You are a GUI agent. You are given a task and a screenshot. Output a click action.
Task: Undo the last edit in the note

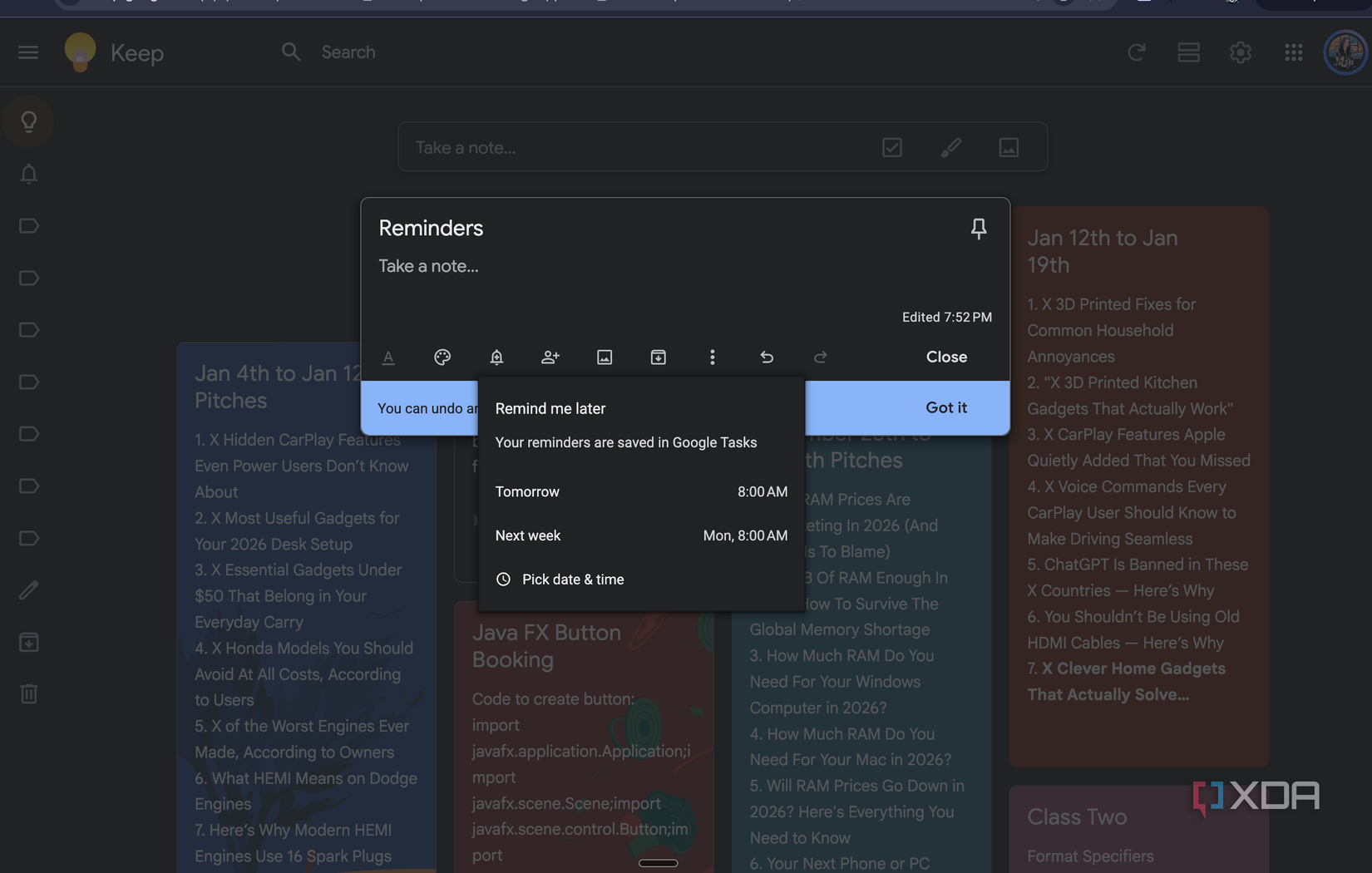click(x=767, y=358)
